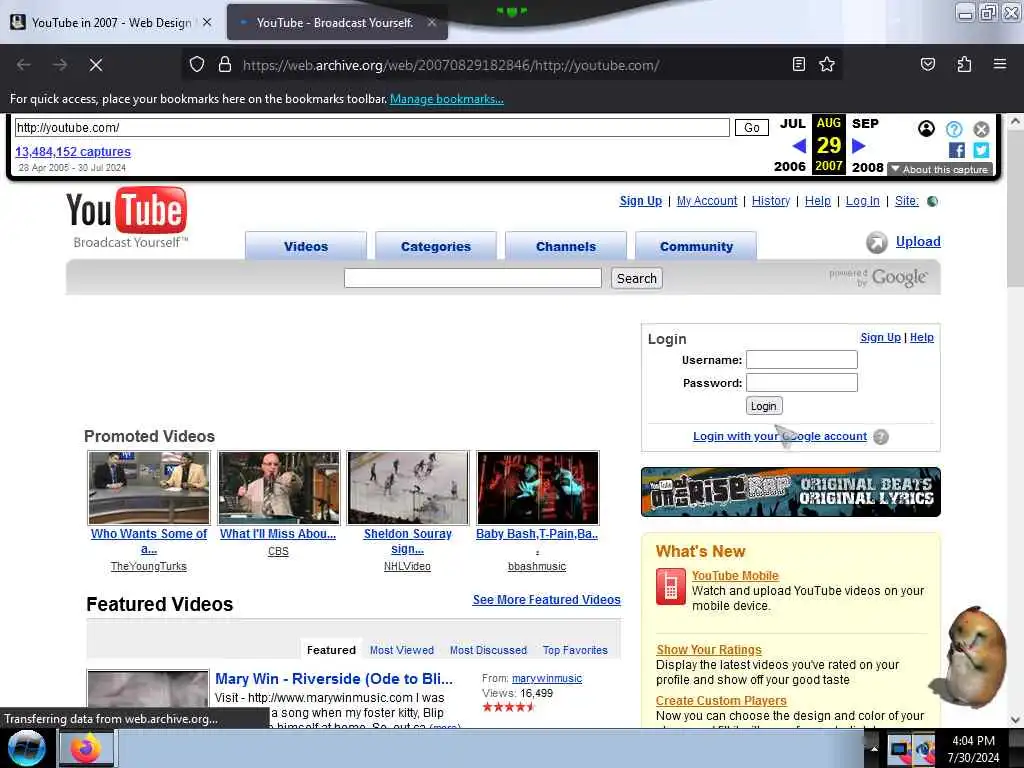Click the Upload arrow icon
This screenshot has width=1024, height=768.
point(876,242)
